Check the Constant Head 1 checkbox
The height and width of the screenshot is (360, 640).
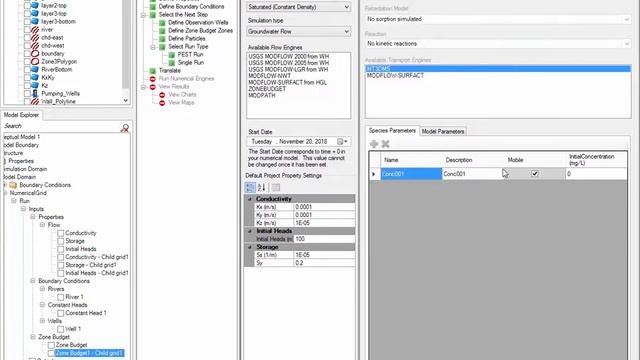pos(60,313)
